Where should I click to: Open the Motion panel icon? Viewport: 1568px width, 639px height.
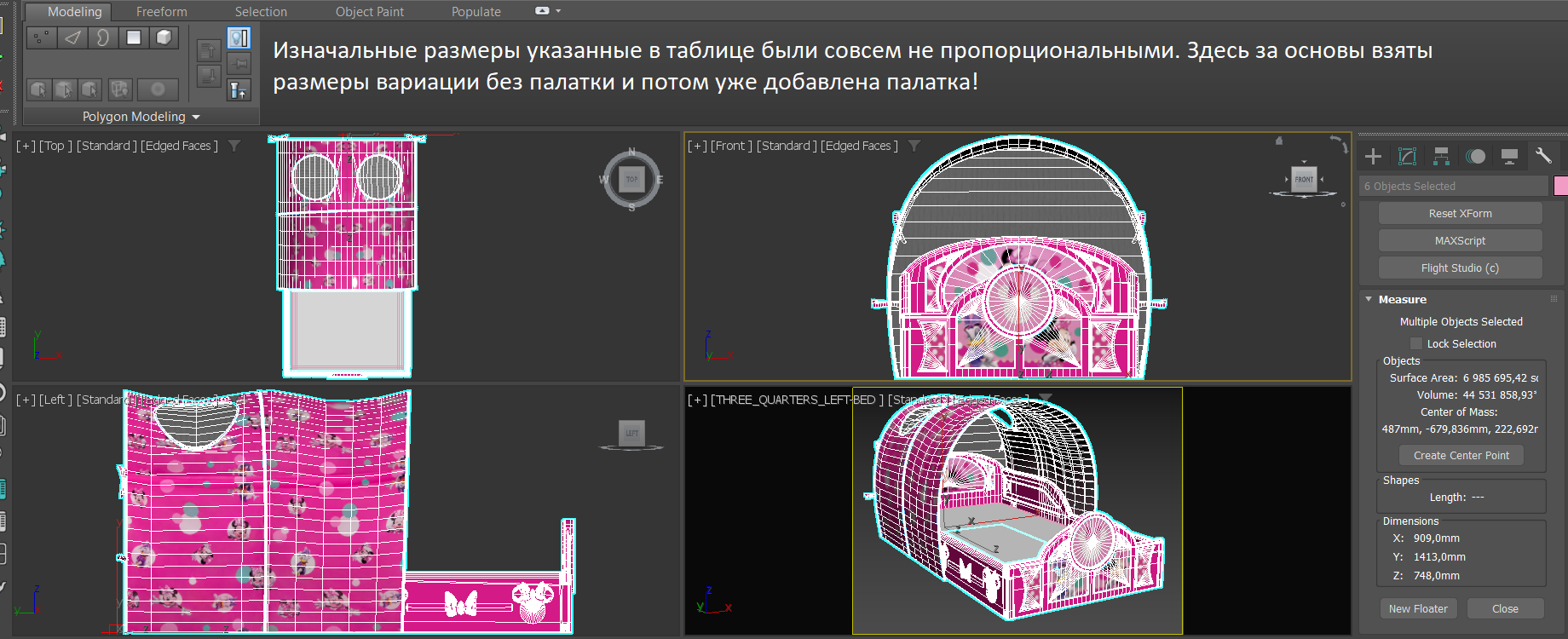pos(1475,156)
